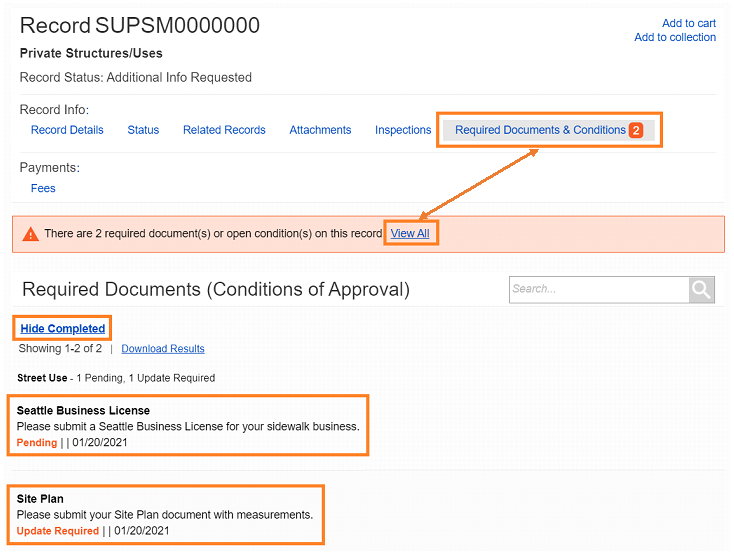Select the Inspections tab
Viewport: 734px width, 554px height.
point(403,130)
